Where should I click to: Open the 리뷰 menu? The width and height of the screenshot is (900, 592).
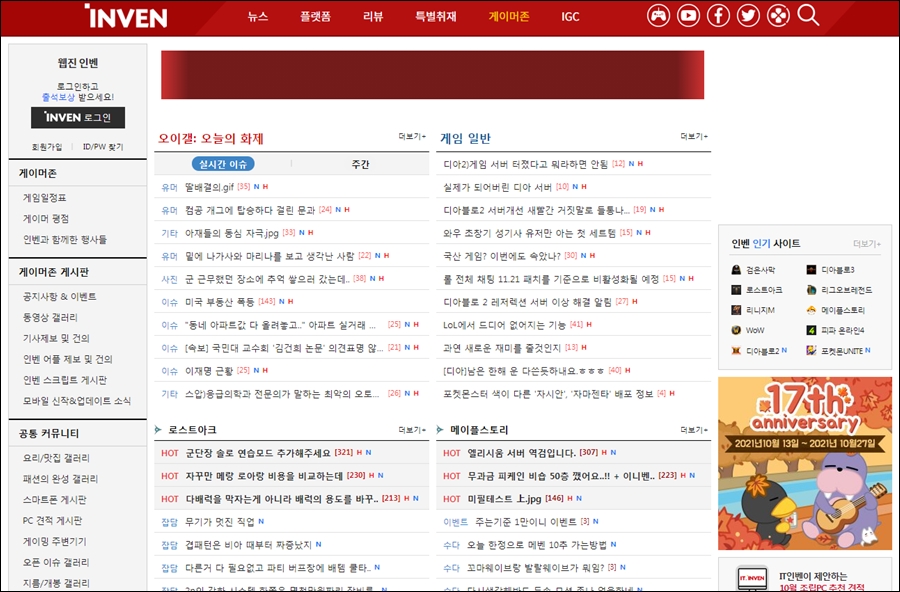(x=373, y=17)
